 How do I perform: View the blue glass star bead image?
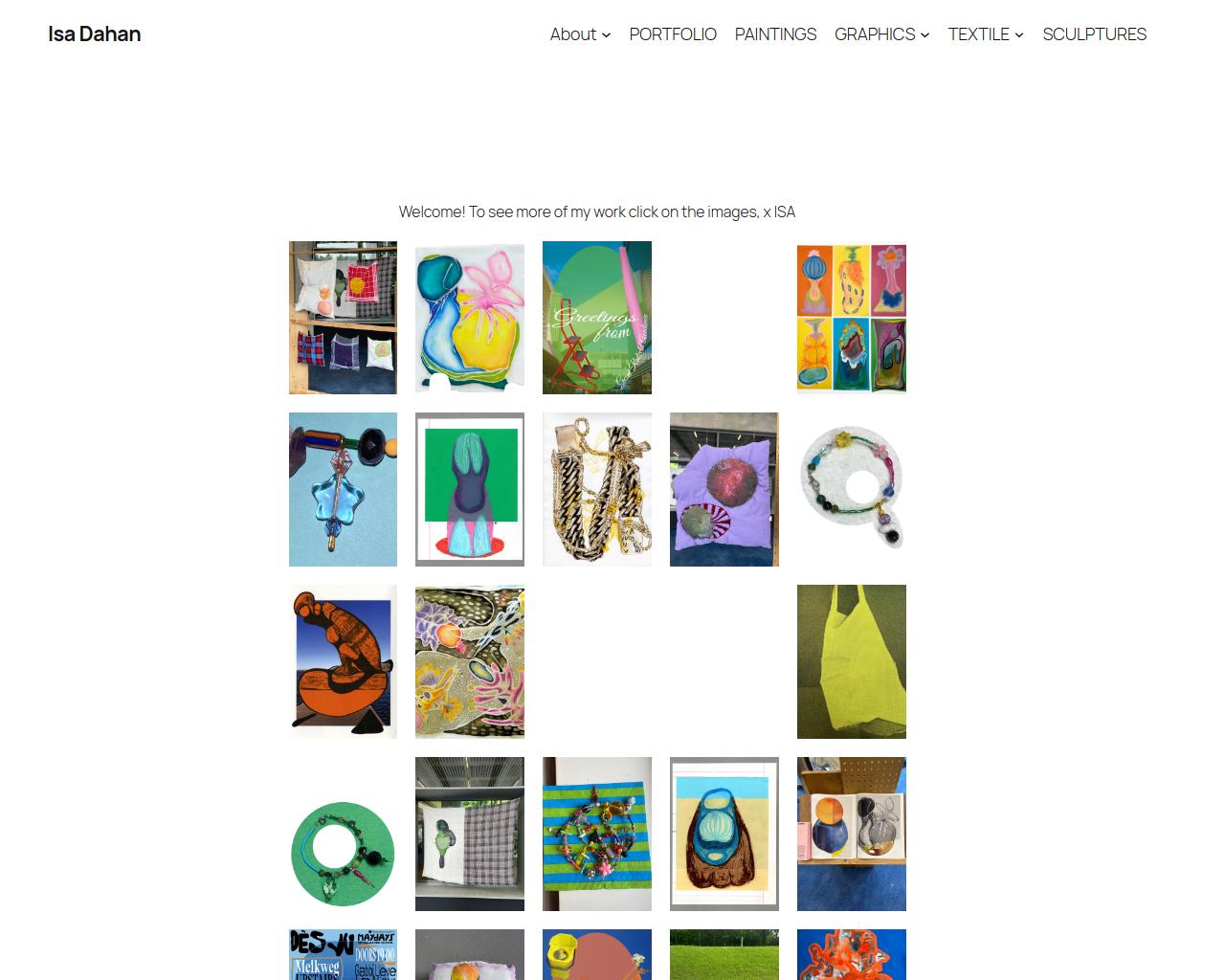[x=343, y=490]
